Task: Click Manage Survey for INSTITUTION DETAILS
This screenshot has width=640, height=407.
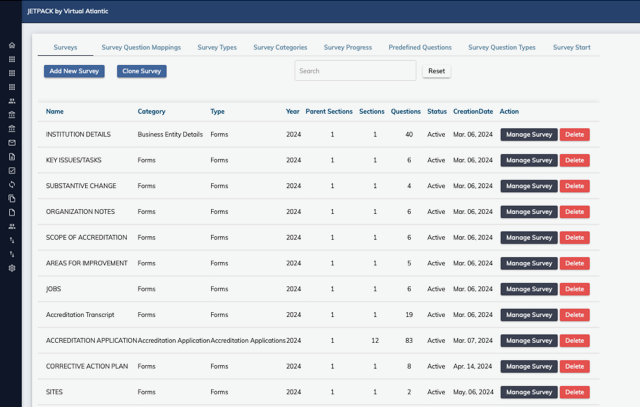Action: pos(529,134)
